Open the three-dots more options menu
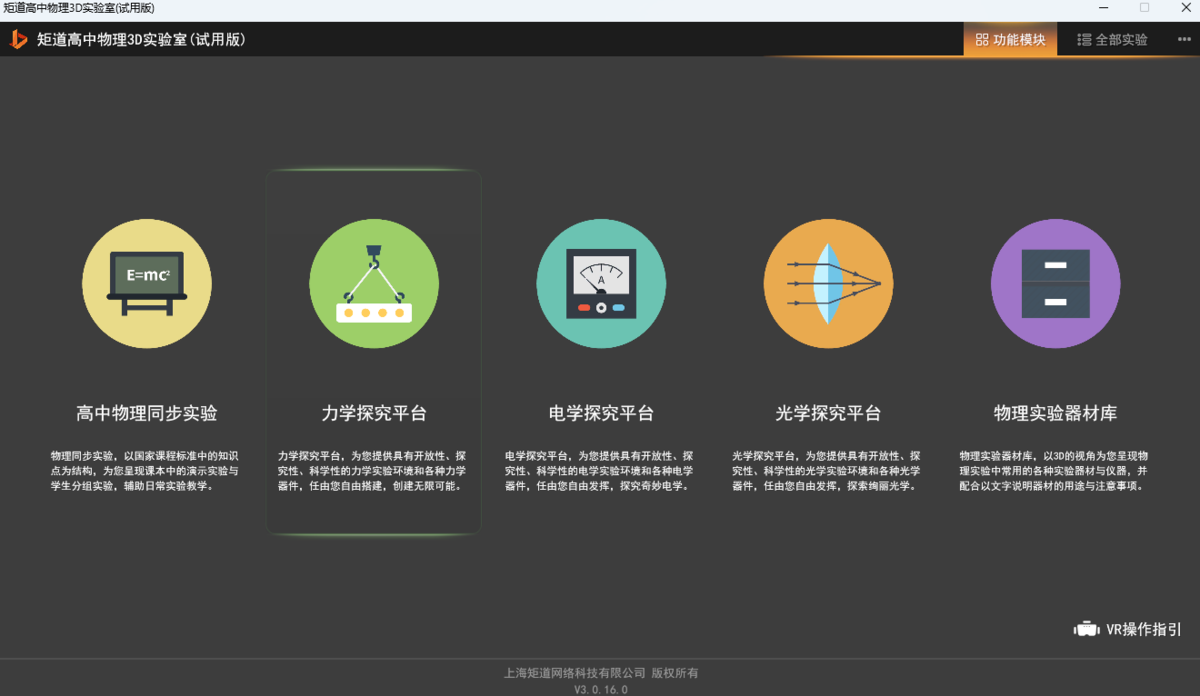Screen dimensions: 1200x696 [x=1184, y=40]
